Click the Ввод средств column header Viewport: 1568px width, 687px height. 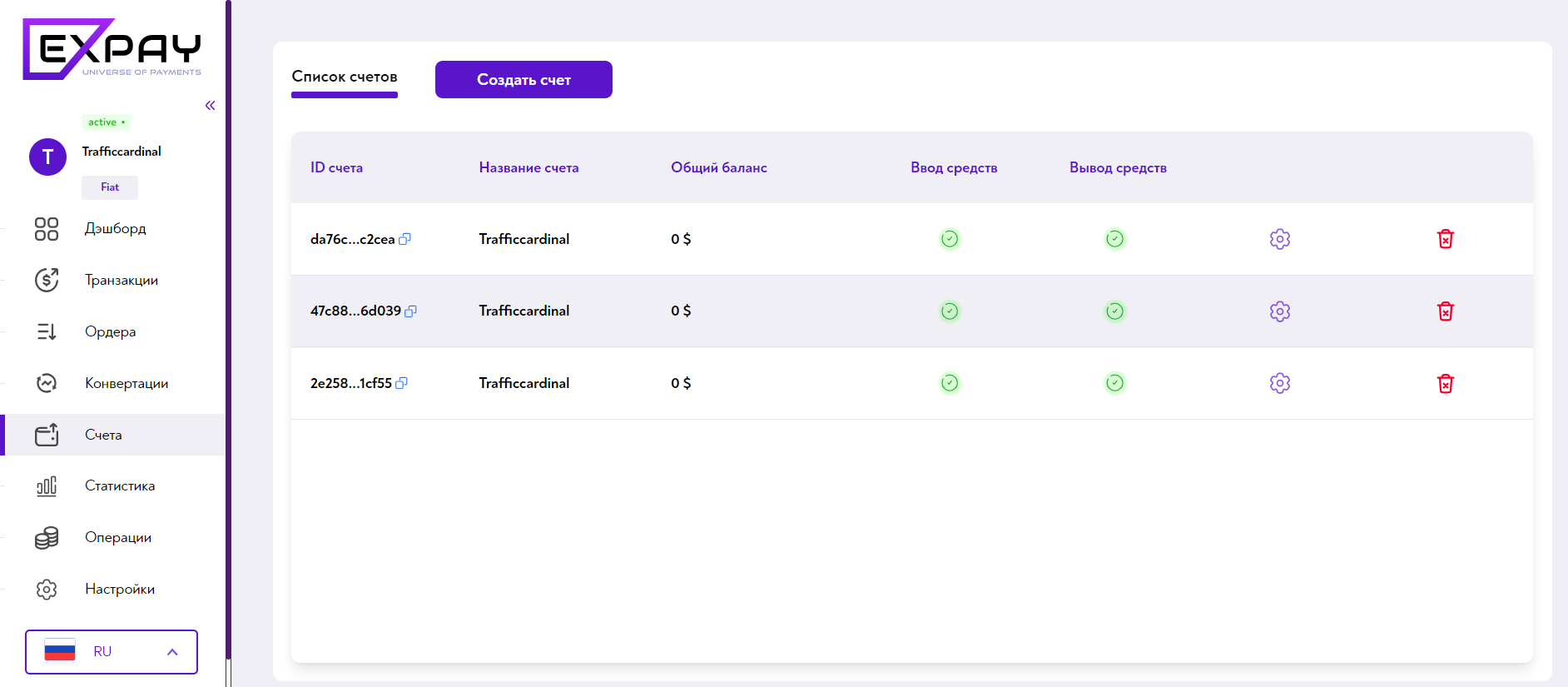pyautogui.click(x=954, y=167)
